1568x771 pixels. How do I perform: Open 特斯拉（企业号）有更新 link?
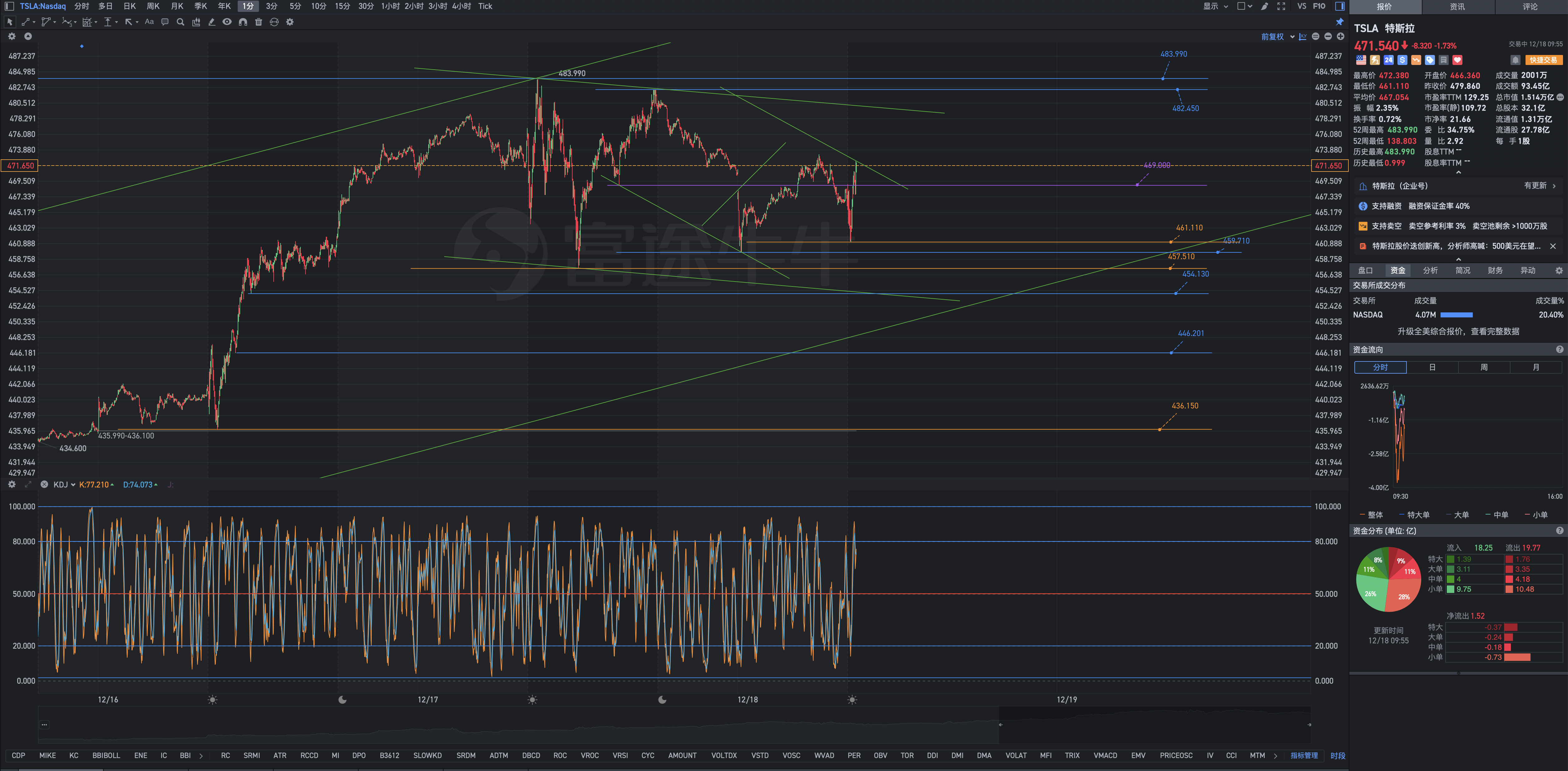click(x=1458, y=186)
